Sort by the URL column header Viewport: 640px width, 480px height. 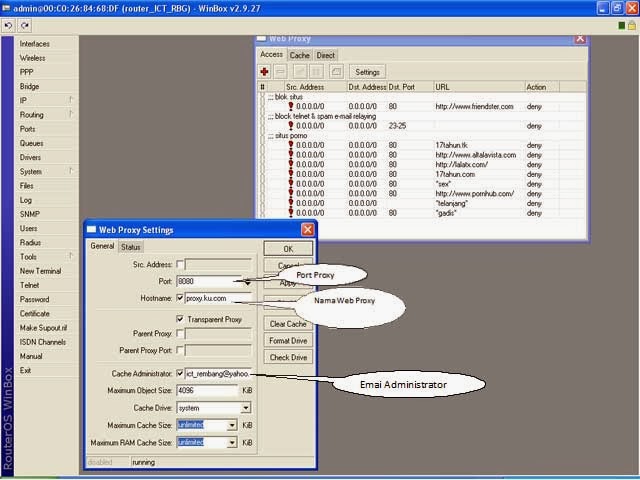click(x=479, y=87)
